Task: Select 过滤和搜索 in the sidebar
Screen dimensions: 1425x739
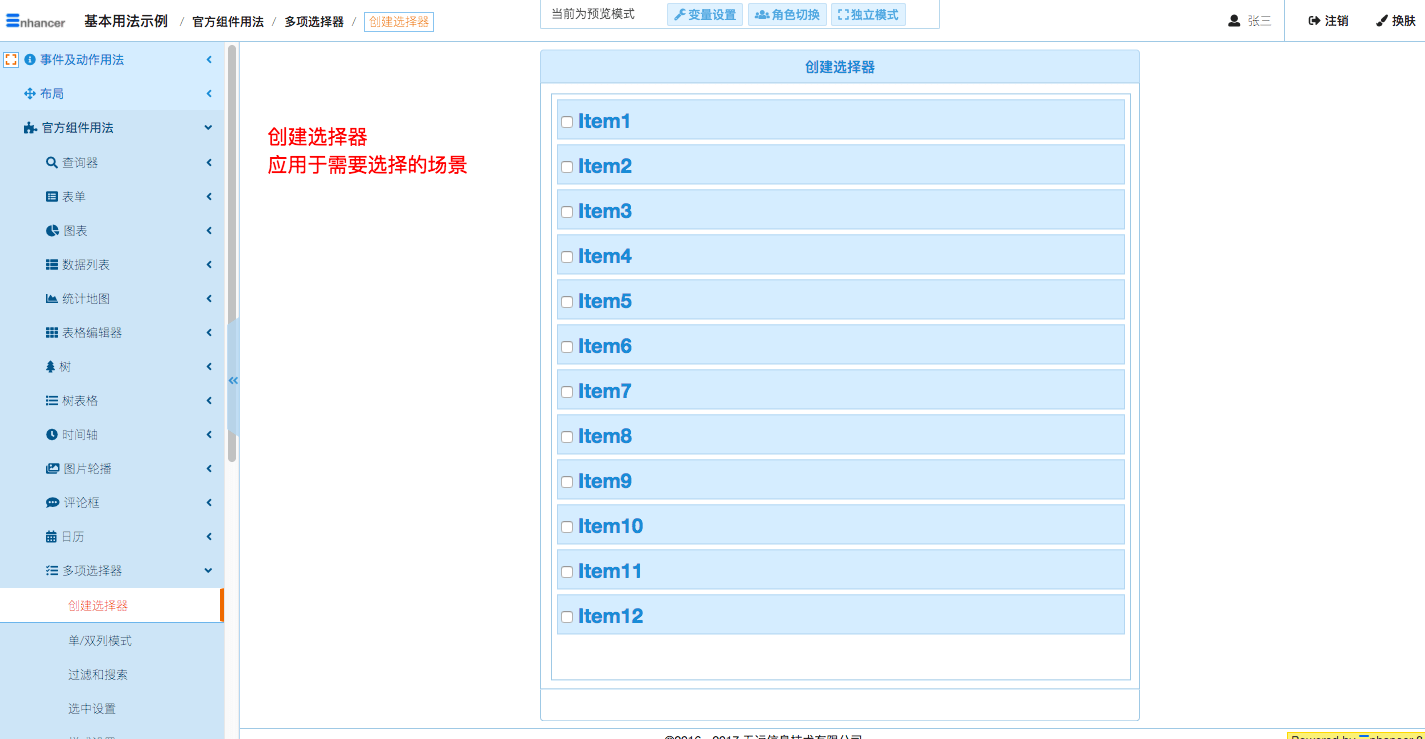Action: pos(98,675)
